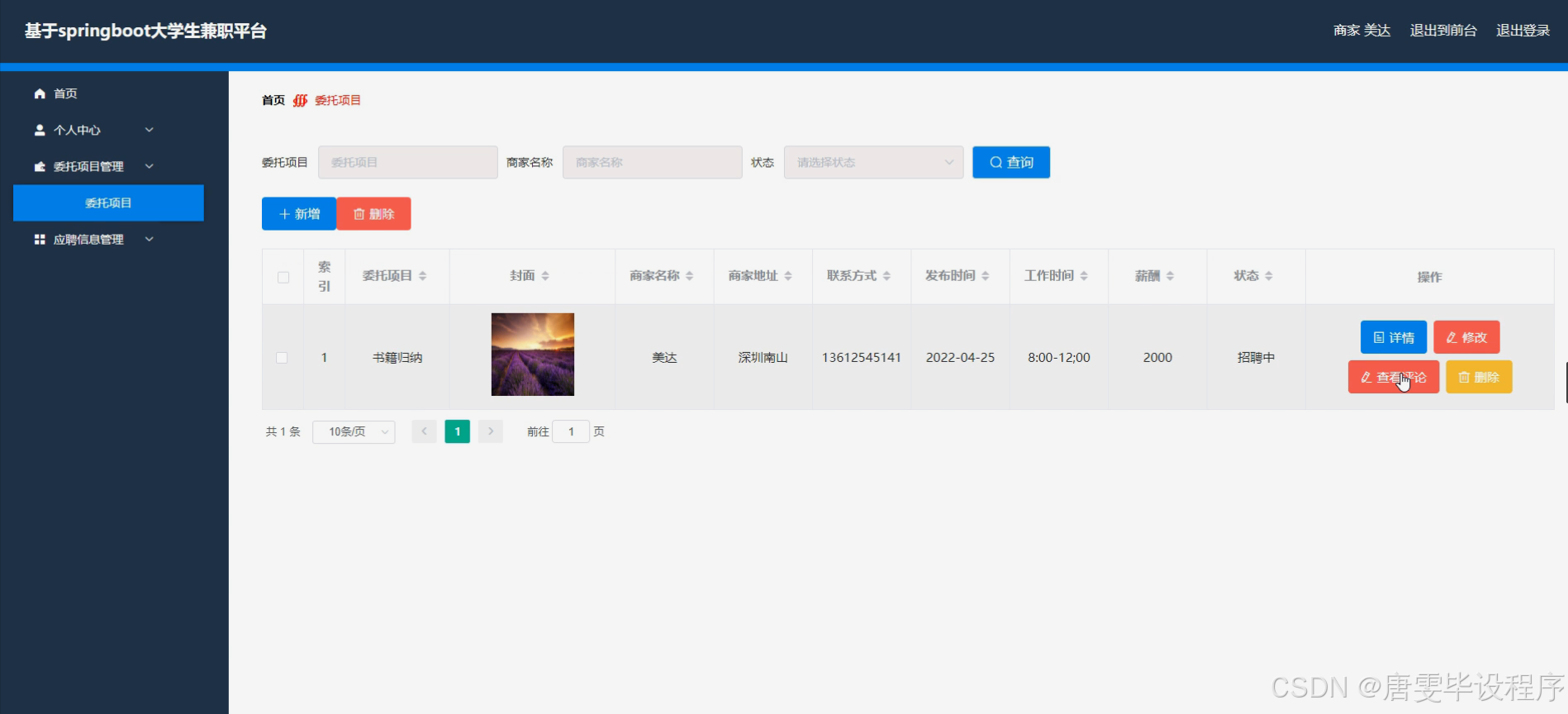Click the 13612545141 phone cell
The image size is (1568, 714).
click(862, 358)
